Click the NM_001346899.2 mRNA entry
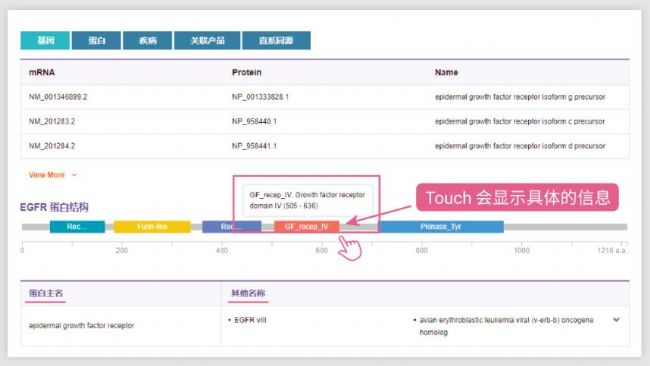The image size is (650, 366). (x=58, y=97)
